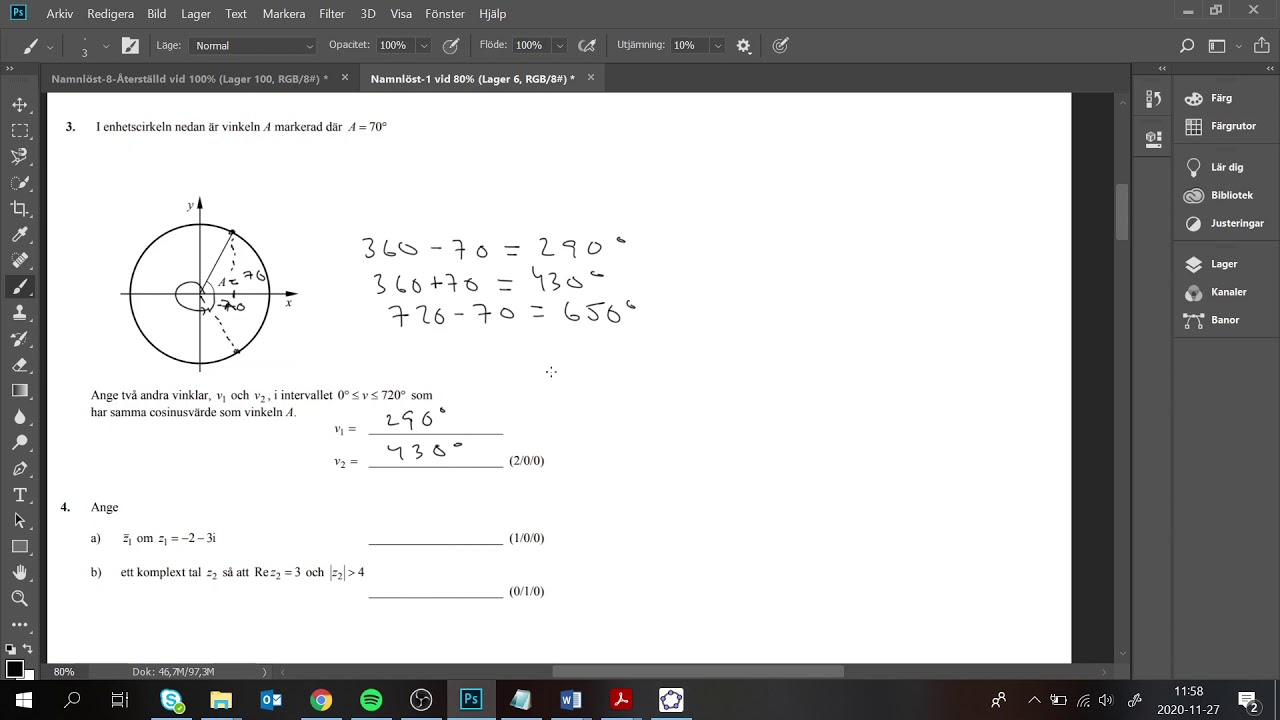Select the Gradient tool
The width and height of the screenshot is (1280, 720).
click(19, 391)
